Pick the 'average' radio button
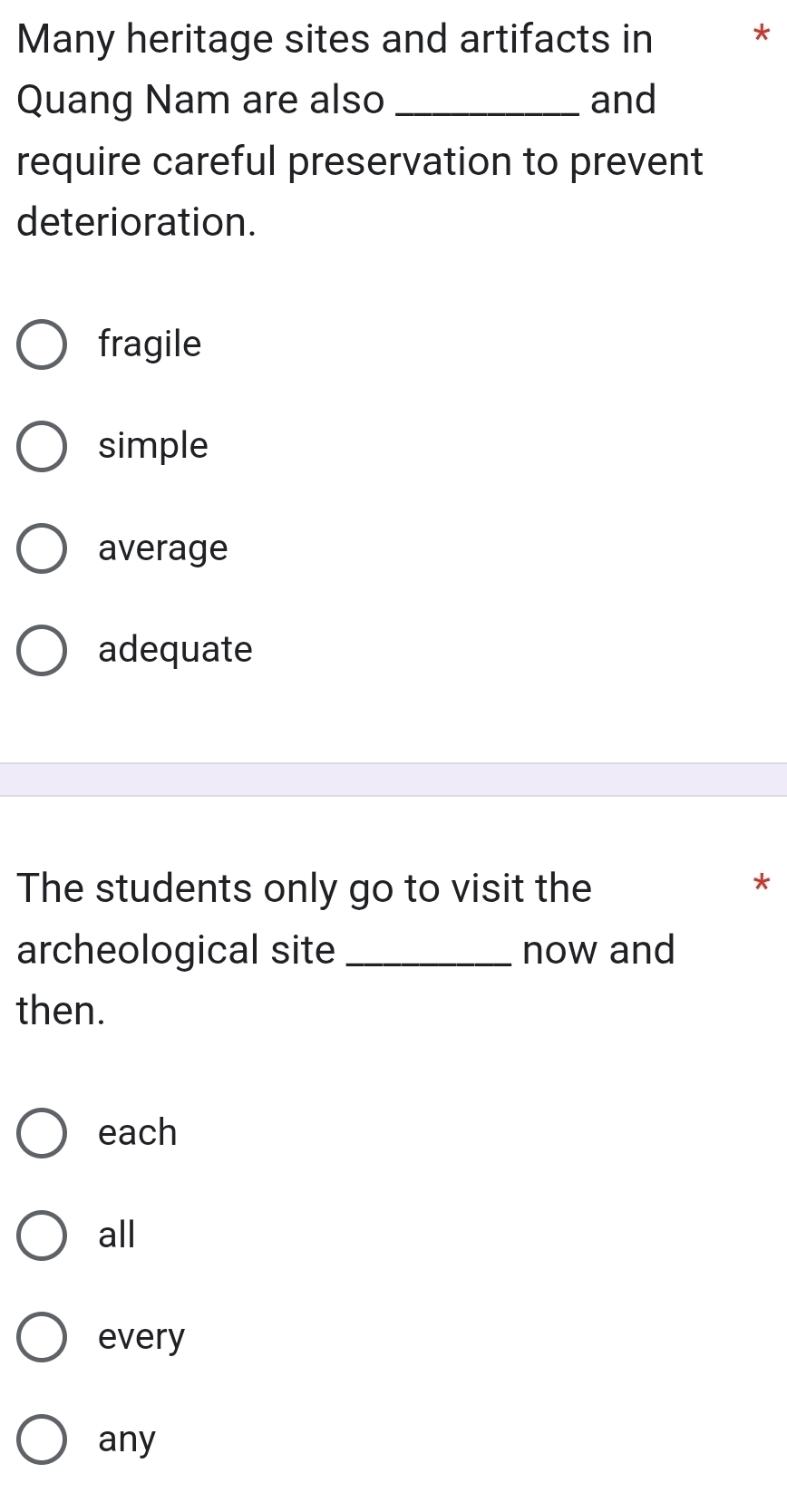Screen dimensions: 787x1512 pyautogui.click(x=42, y=548)
